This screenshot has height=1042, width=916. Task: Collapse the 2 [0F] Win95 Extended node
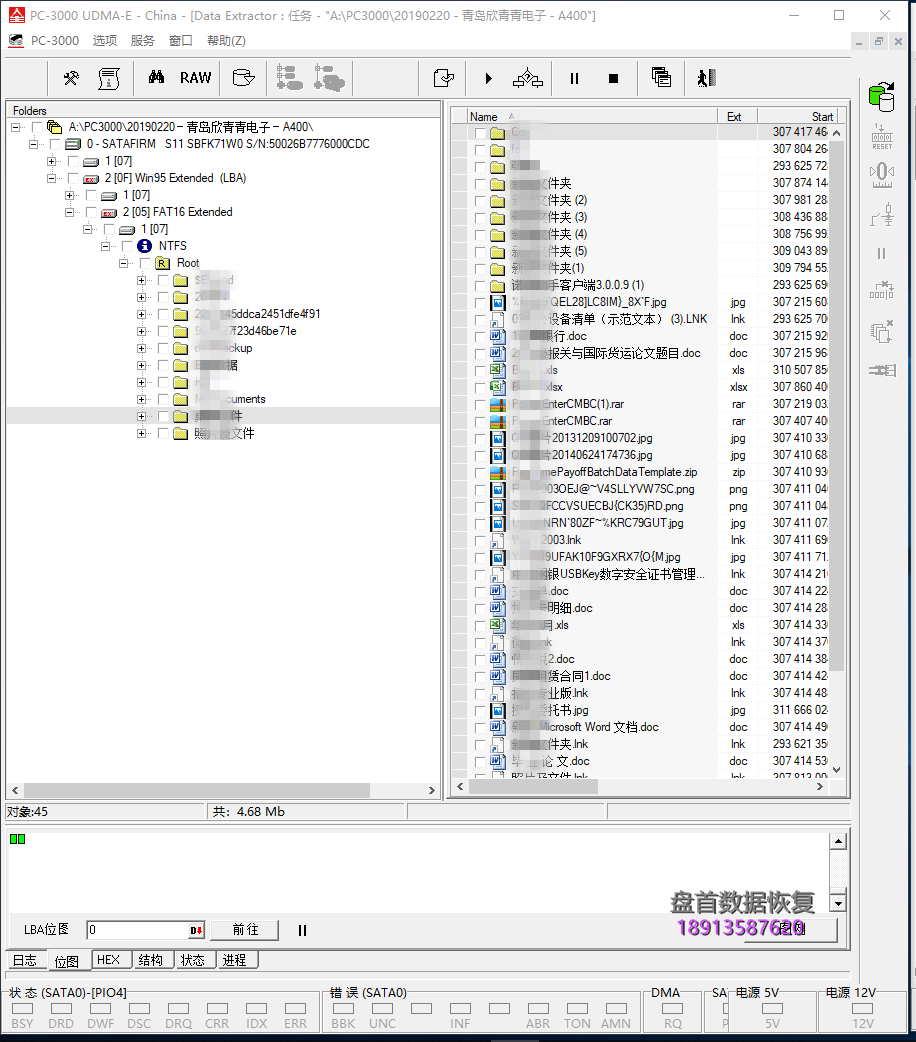point(52,178)
